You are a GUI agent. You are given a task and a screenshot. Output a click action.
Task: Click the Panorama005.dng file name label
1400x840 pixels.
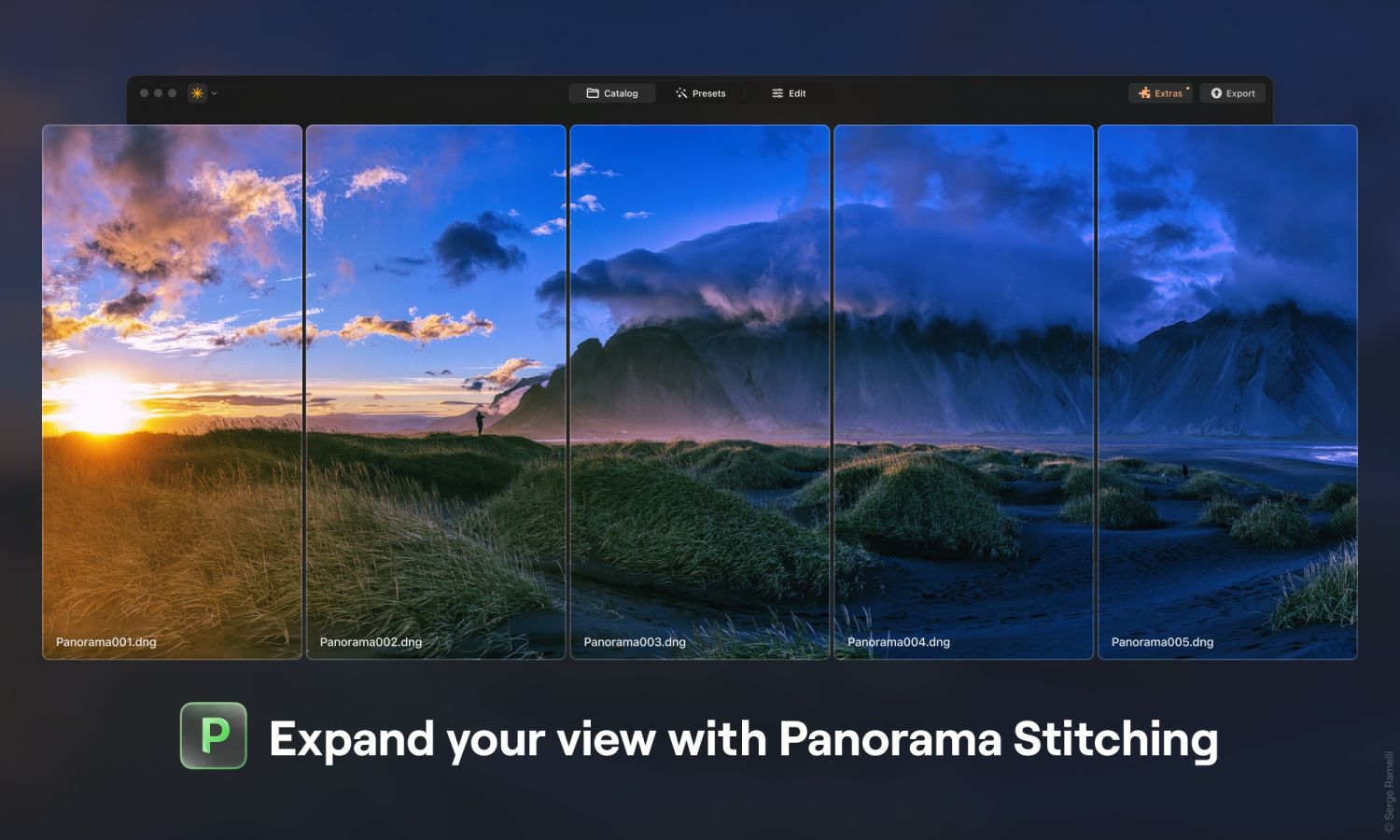click(x=1162, y=642)
